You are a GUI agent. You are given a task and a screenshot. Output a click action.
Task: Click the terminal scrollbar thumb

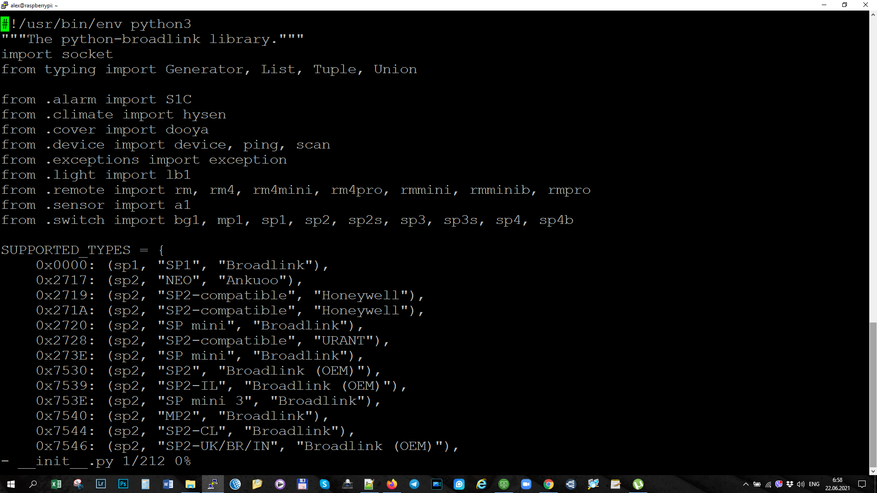click(873, 395)
